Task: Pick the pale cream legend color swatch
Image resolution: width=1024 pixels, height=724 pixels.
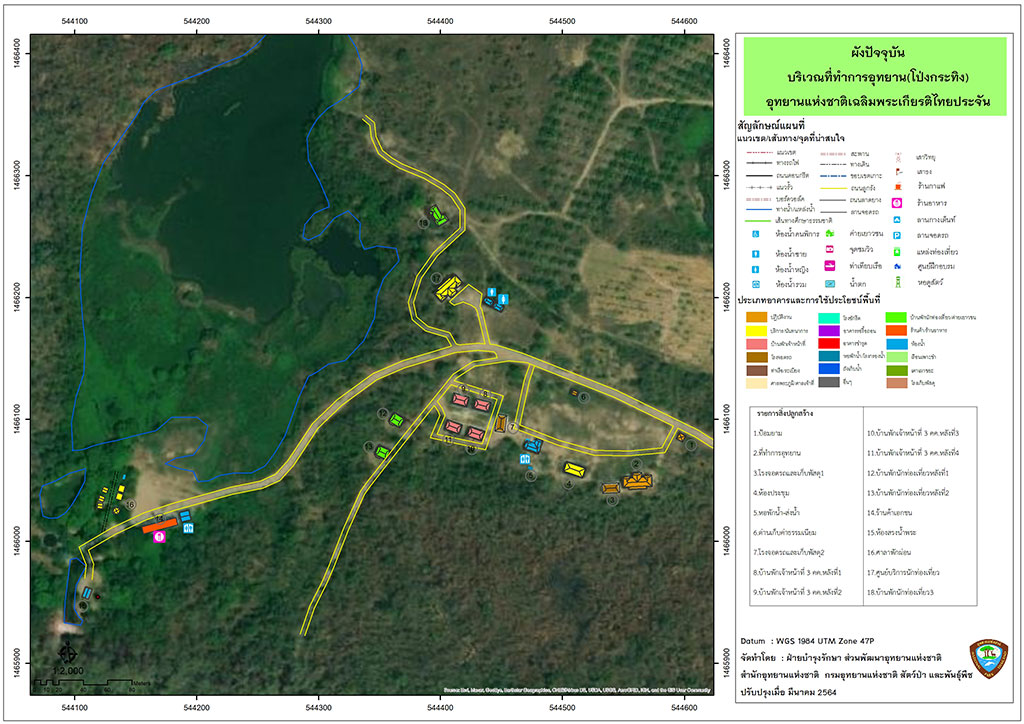Action: [756, 383]
